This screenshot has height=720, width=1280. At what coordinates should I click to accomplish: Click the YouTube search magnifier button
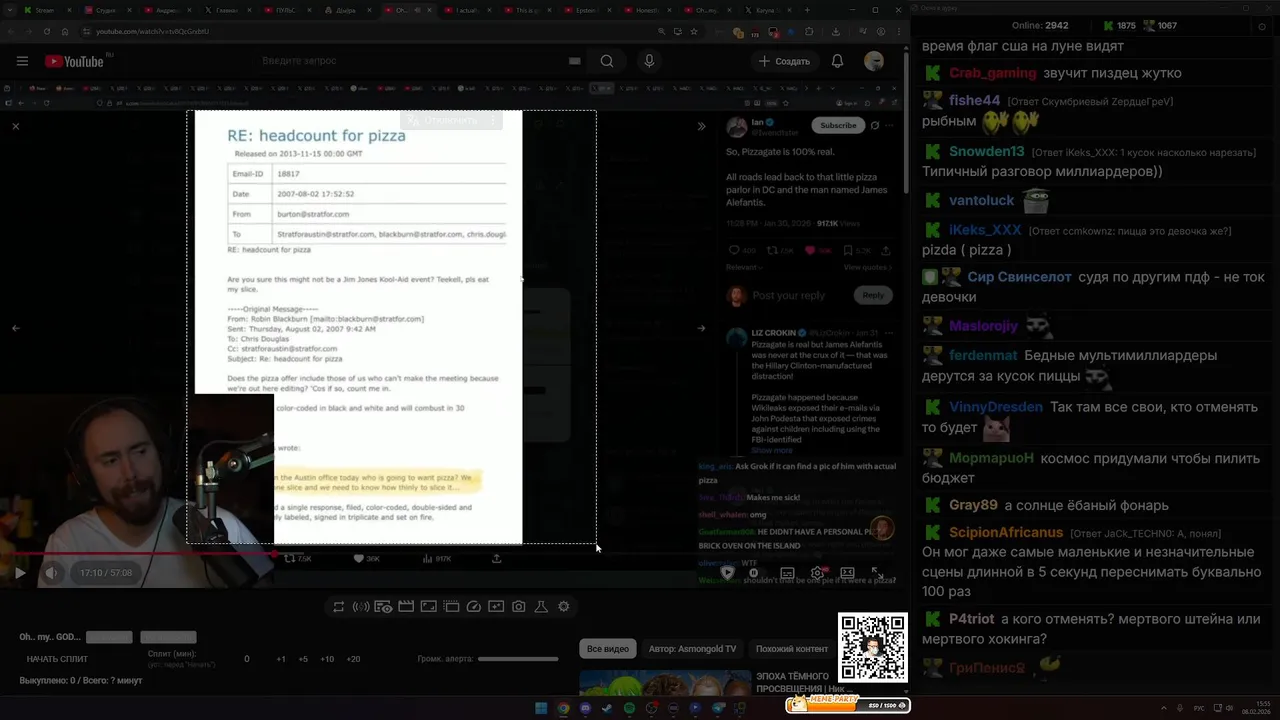[607, 61]
